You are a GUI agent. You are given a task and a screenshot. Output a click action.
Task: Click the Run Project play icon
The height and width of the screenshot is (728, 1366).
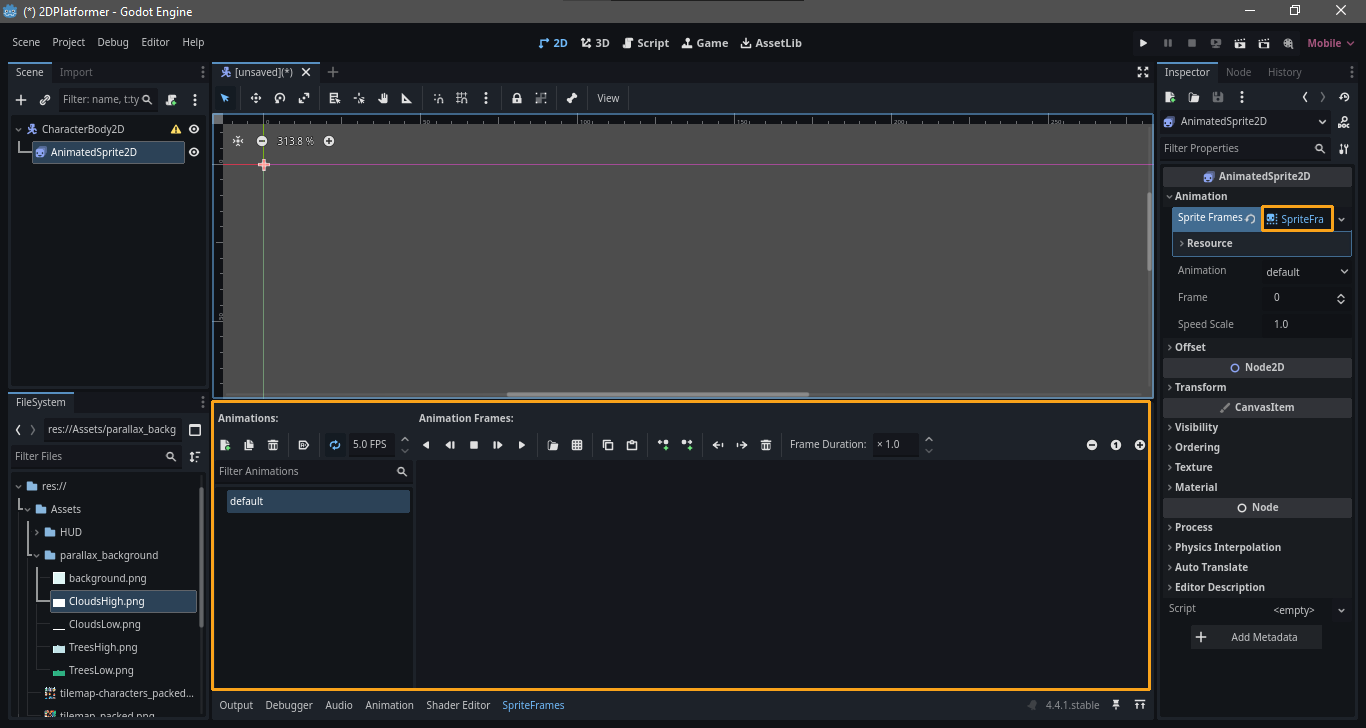click(x=1143, y=43)
